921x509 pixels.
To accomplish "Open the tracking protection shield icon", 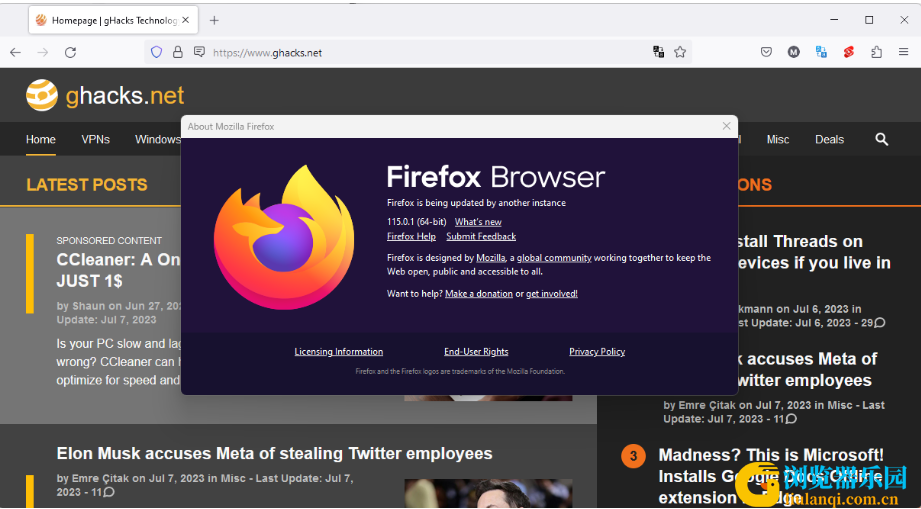I will pyautogui.click(x=156, y=52).
